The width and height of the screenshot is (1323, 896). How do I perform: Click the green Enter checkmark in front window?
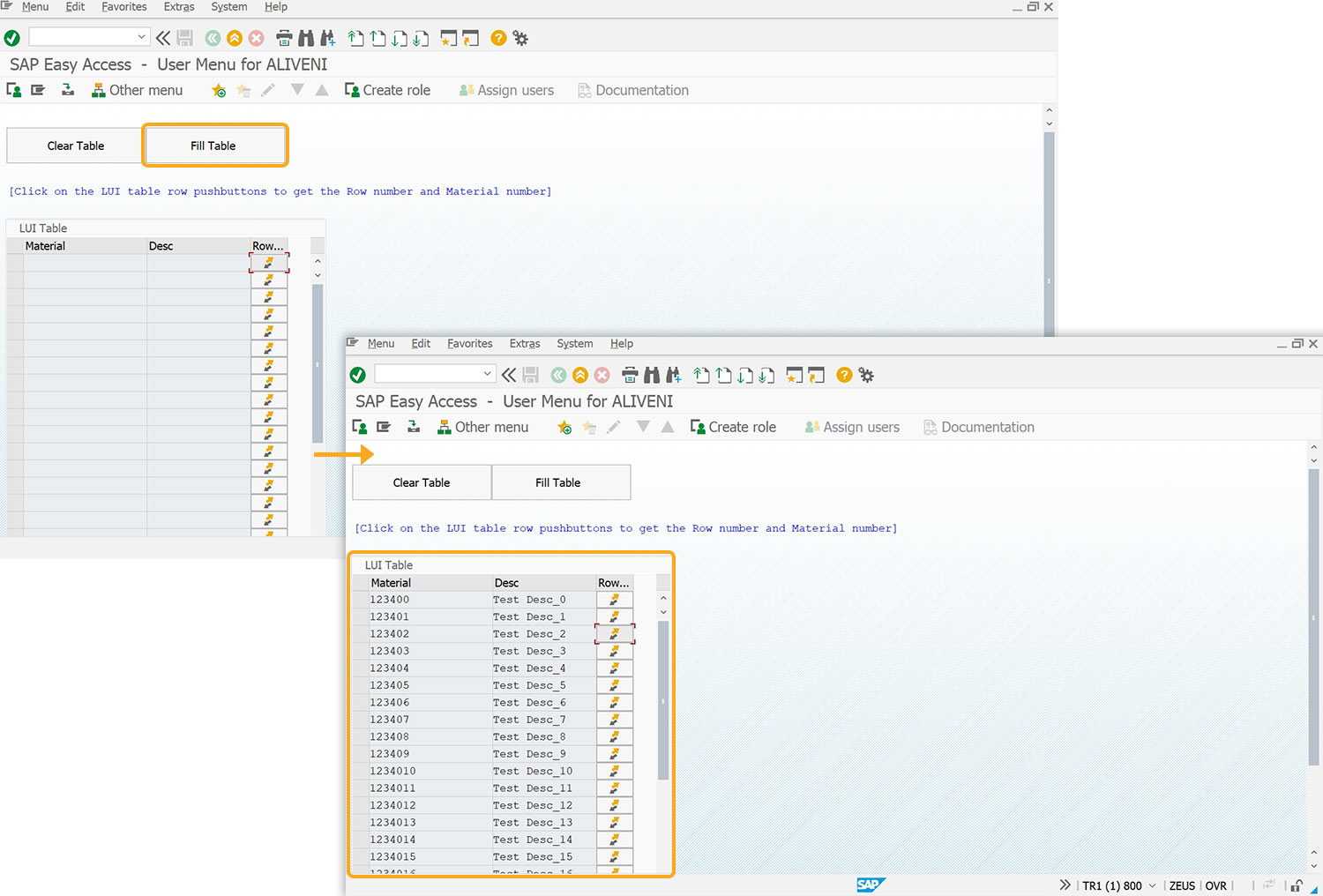tap(358, 375)
